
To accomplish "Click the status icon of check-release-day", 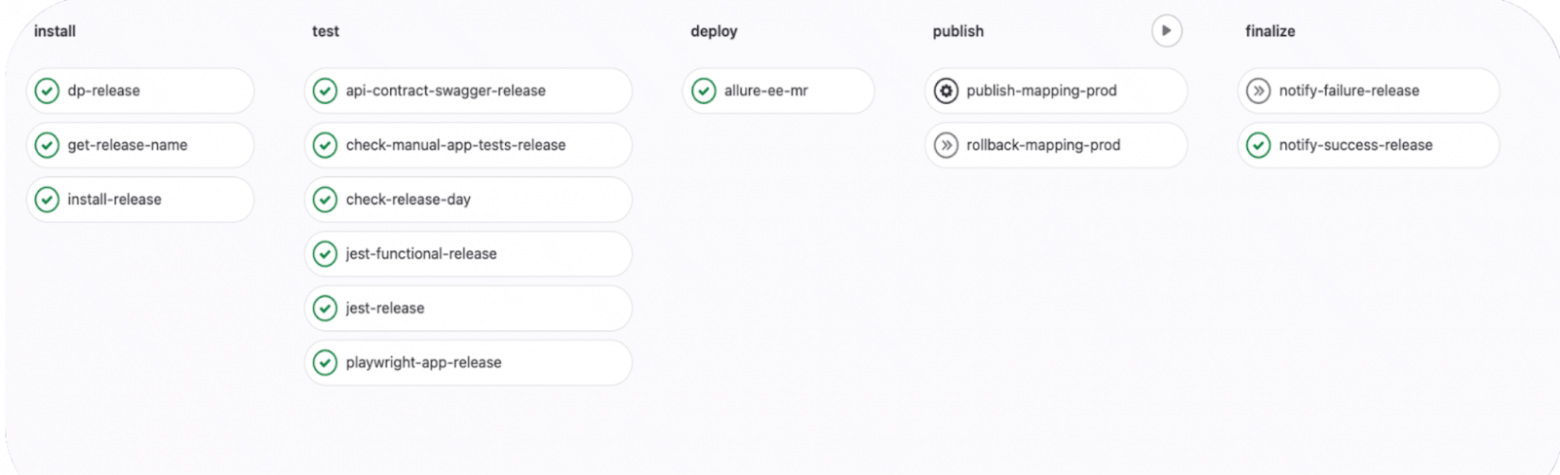I will 324,200.
